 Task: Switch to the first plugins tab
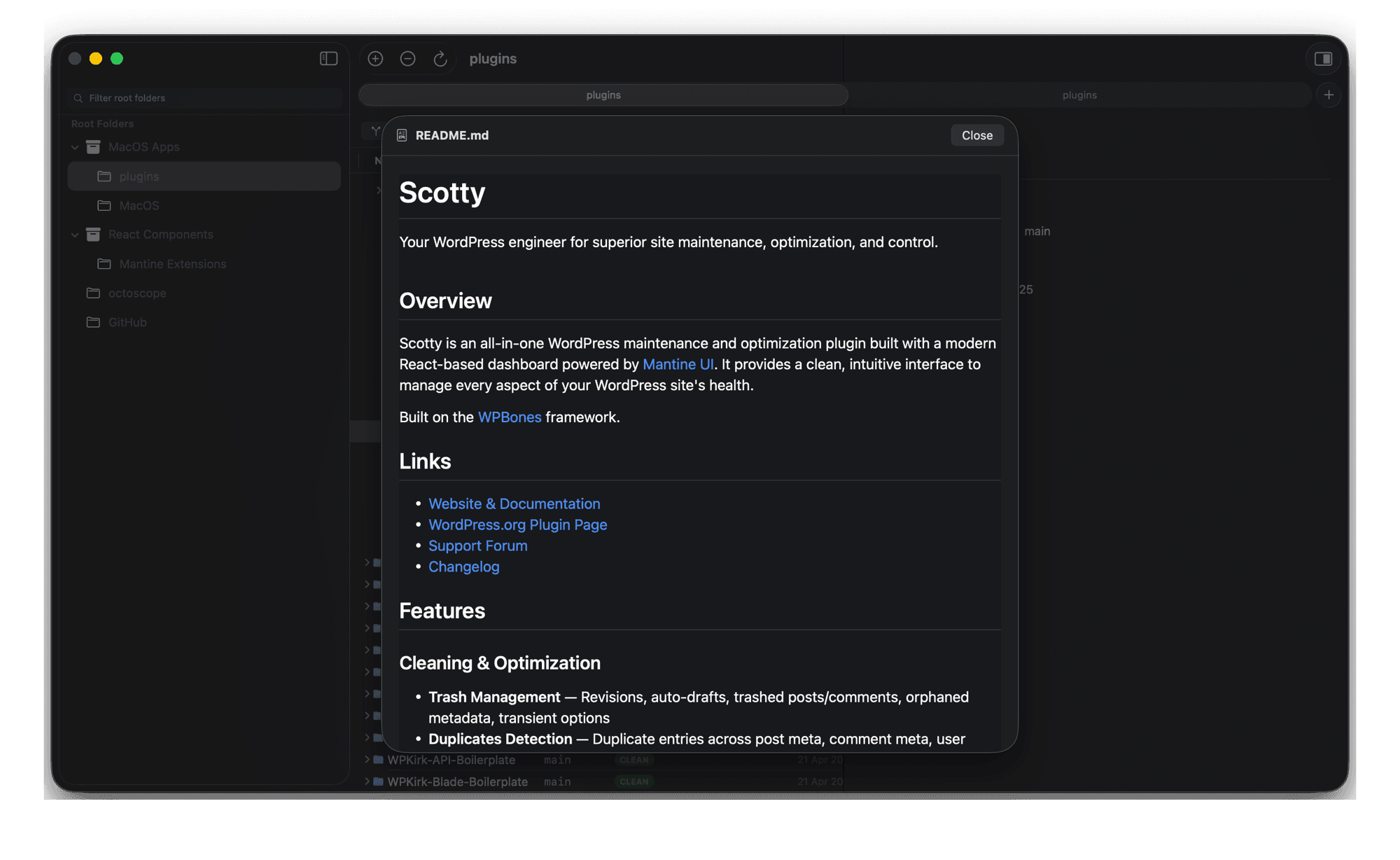(603, 95)
